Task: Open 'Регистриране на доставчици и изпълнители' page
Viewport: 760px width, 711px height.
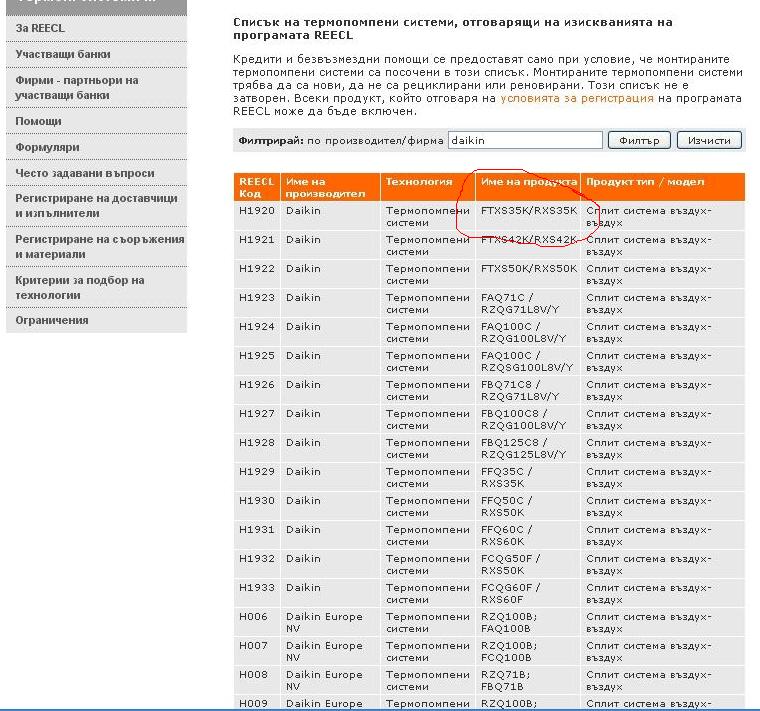Action: click(x=95, y=205)
